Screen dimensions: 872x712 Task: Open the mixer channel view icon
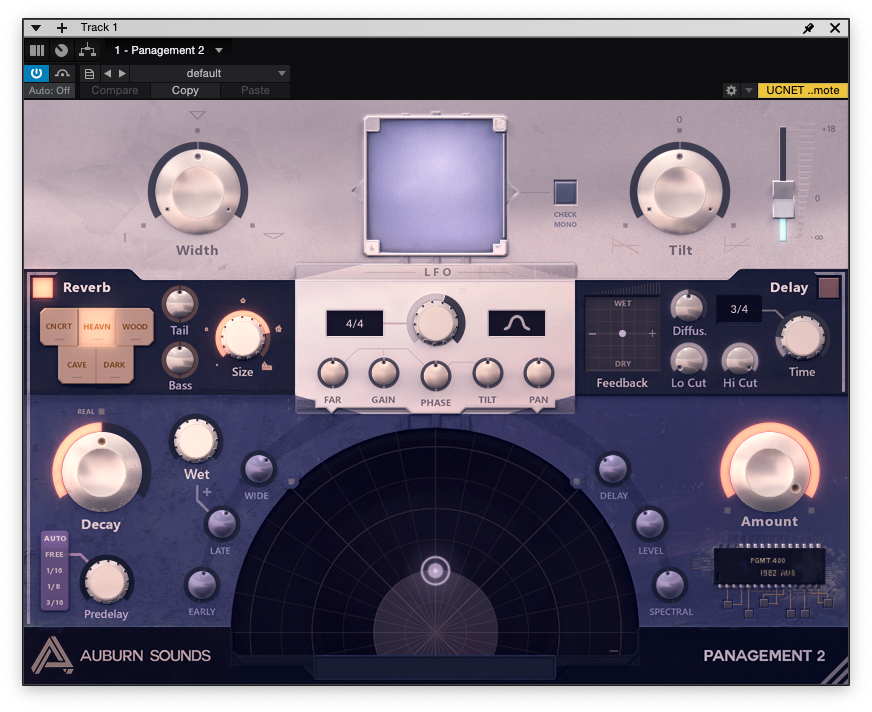click(x=37, y=51)
